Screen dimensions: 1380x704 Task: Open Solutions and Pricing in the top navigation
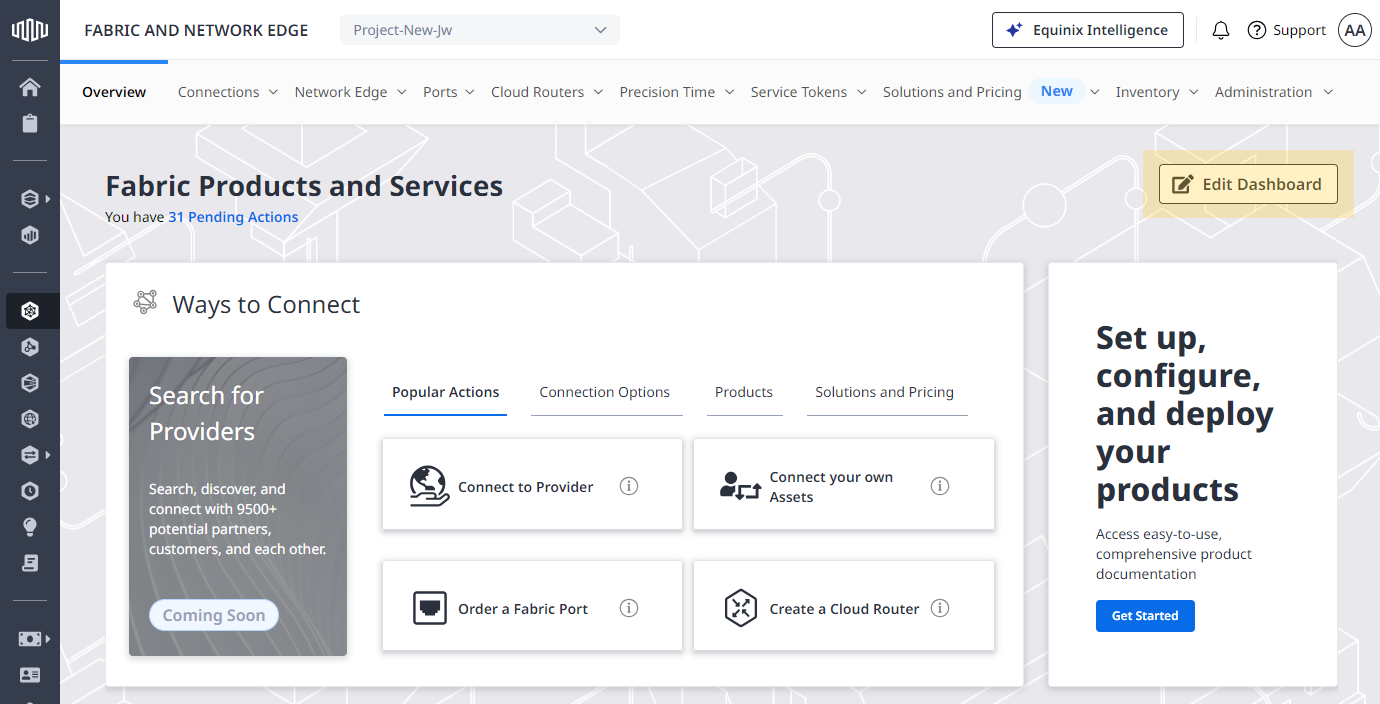(x=952, y=92)
